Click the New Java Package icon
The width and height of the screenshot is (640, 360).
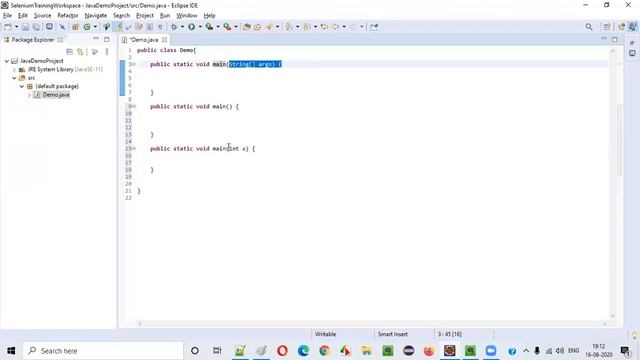[x=75, y=27]
